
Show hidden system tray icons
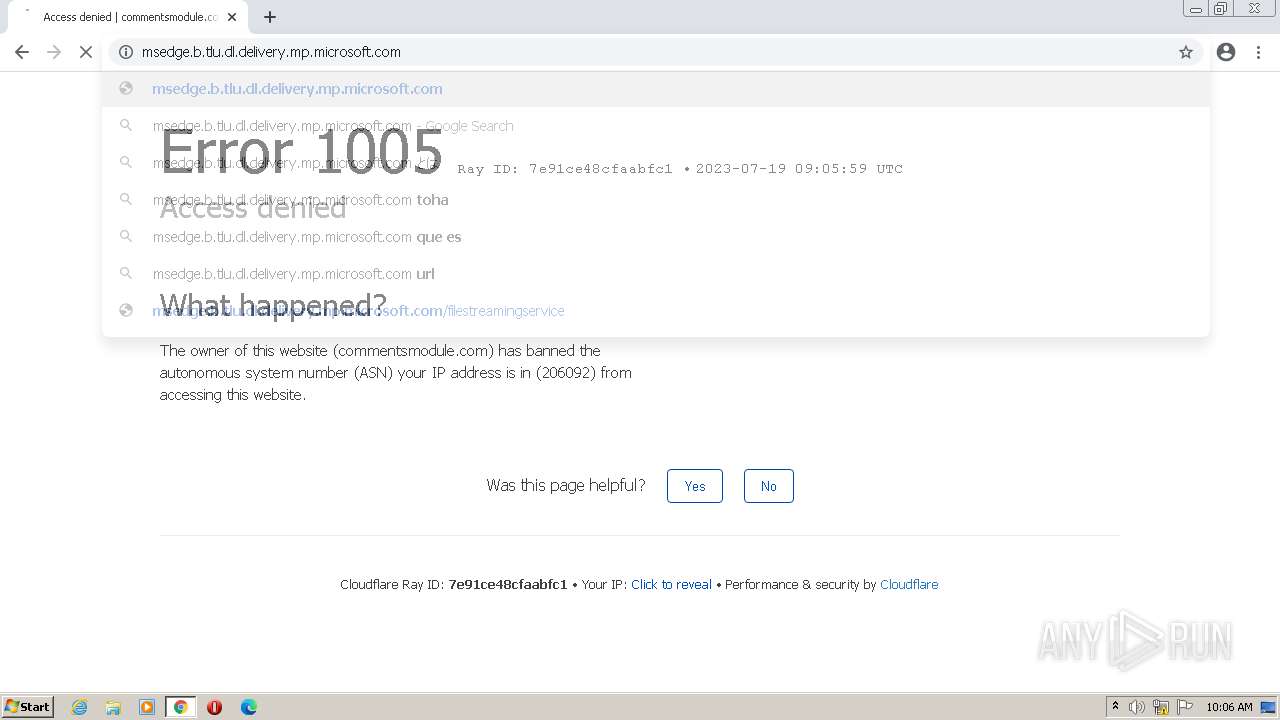coord(1115,707)
